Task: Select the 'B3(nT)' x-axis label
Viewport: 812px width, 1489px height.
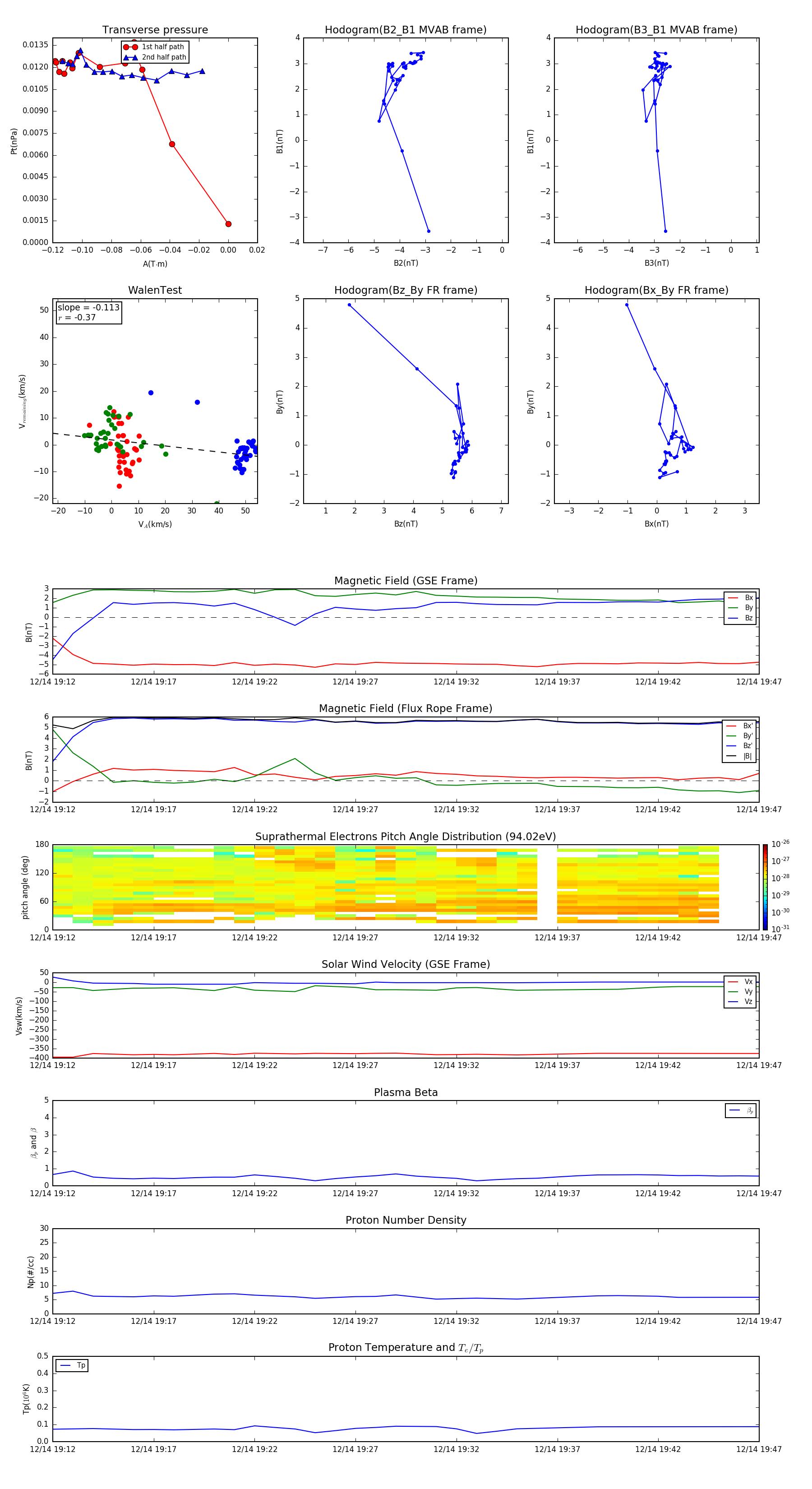Action: [x=656, y=264]
